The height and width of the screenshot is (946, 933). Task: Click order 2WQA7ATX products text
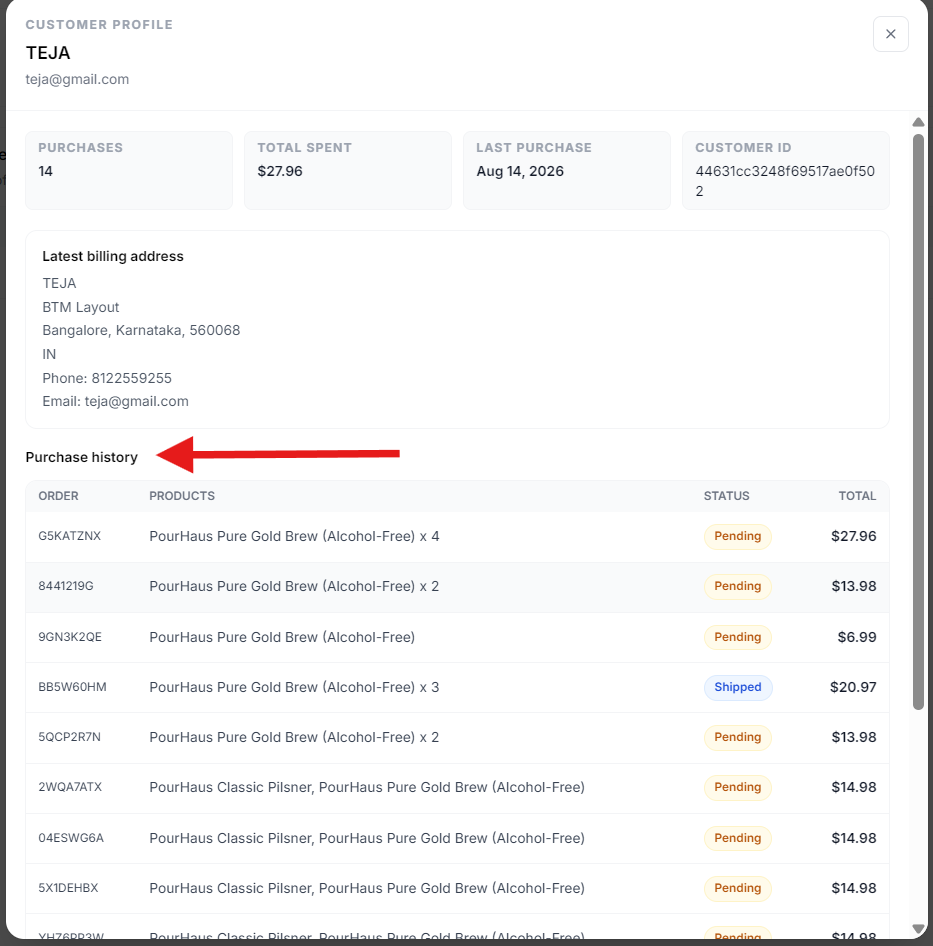click(367, 787)
